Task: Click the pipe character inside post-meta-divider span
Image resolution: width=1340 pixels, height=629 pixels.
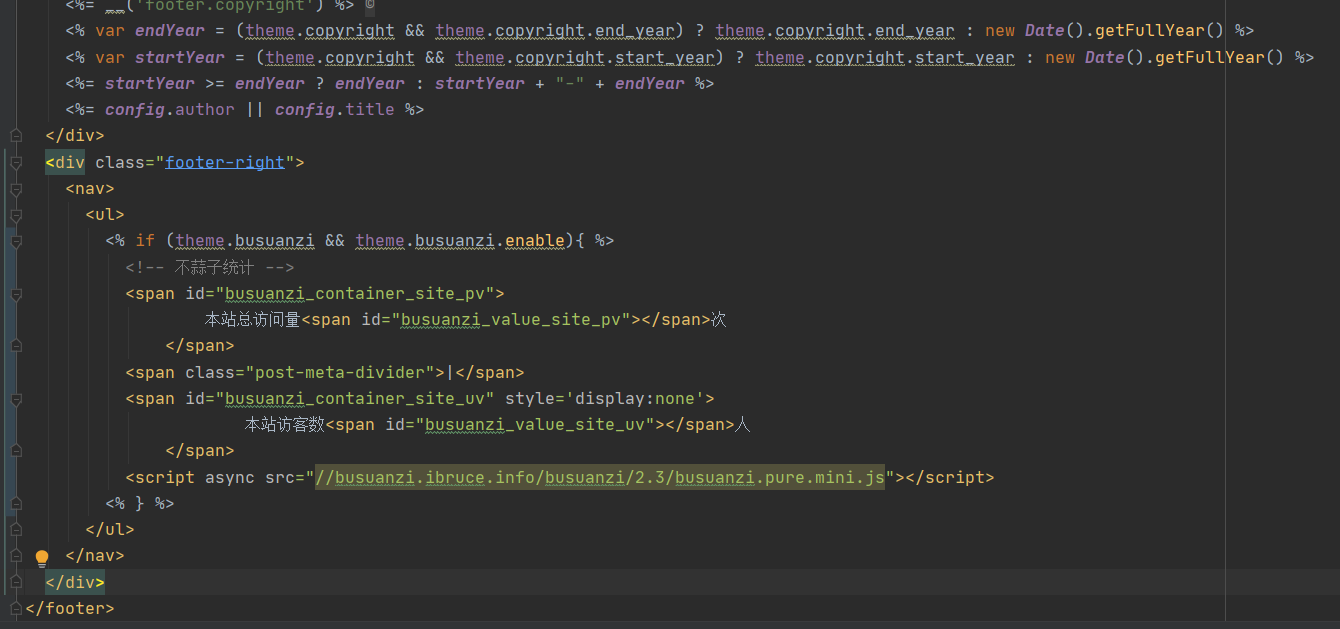Action: [450, 372]
